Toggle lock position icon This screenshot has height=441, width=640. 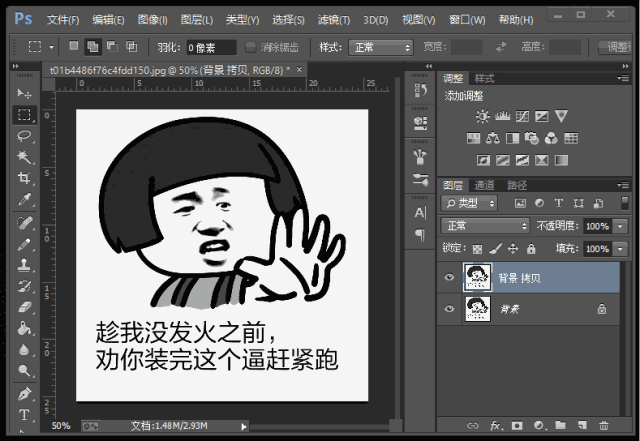pos(513,248)
